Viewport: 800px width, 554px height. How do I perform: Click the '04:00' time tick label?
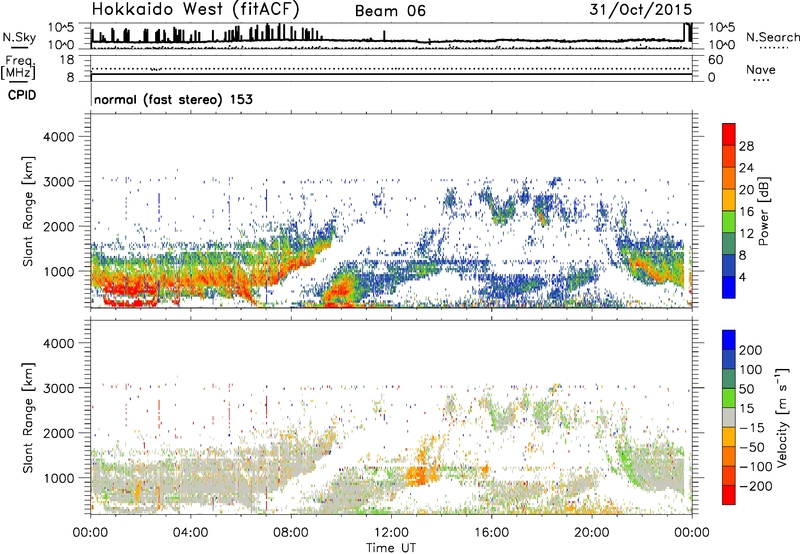(190, 533)
